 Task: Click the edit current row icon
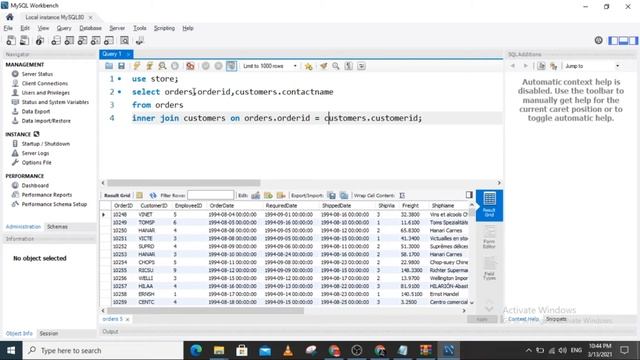[256, 195]
